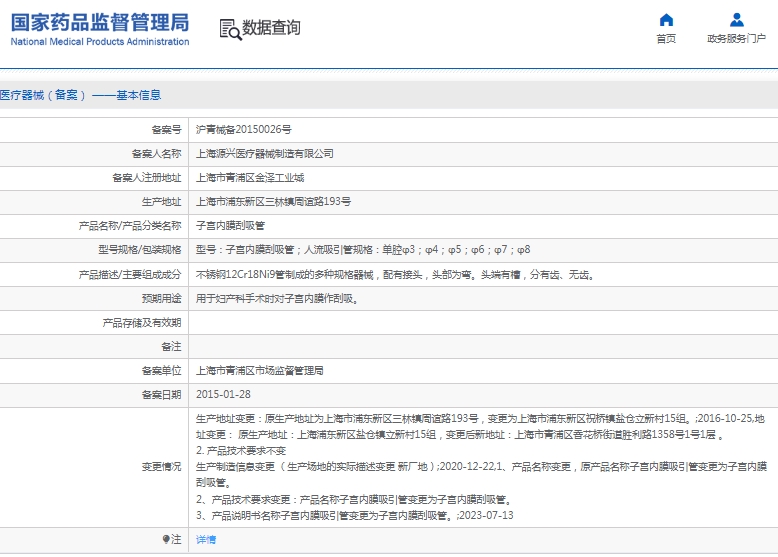Select registered address 上海市青浦区金泽工业城
The width and height of the screenshot is (778, 557).
pyautogui.click(x=250, y=178)
